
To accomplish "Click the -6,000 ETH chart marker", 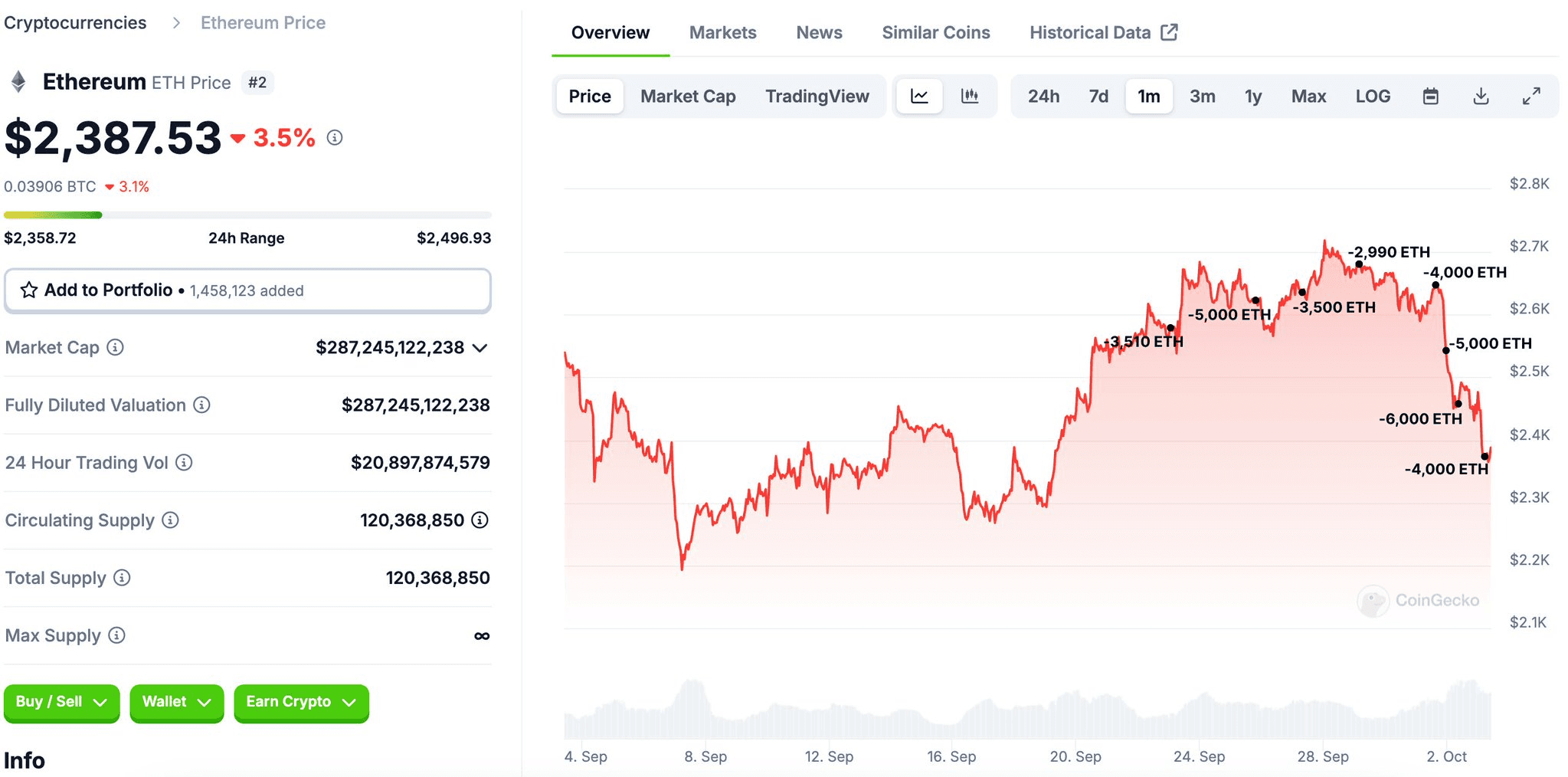I will 1458,404.
